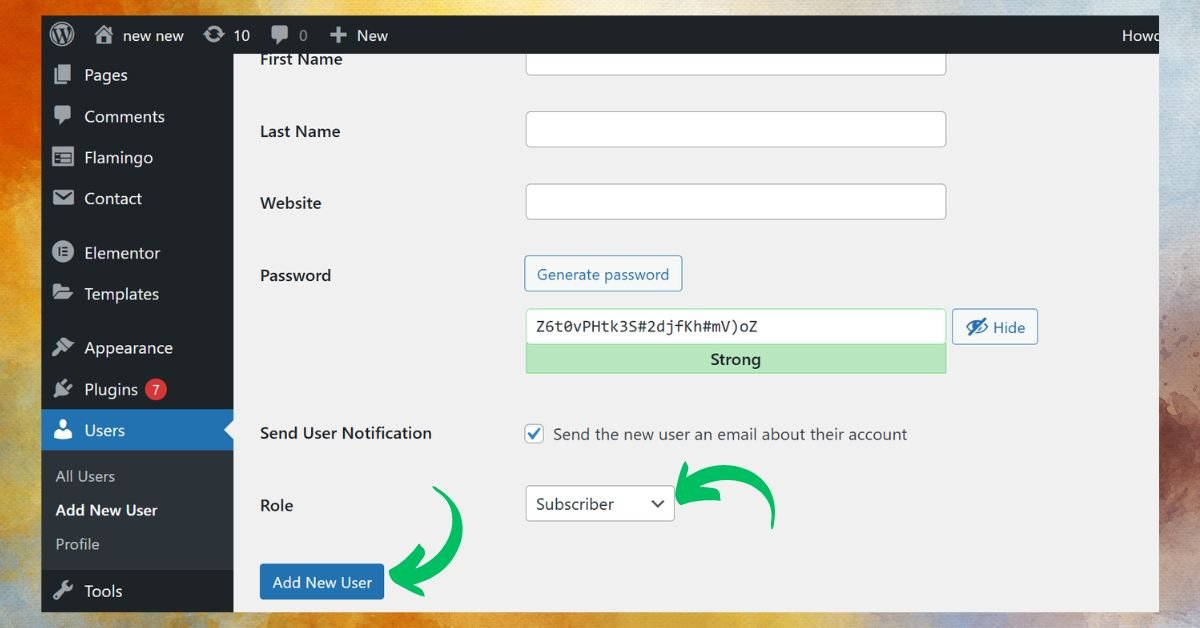Click the Password field label
Screen dimensions: 1200x628
(x=295, y=275)
